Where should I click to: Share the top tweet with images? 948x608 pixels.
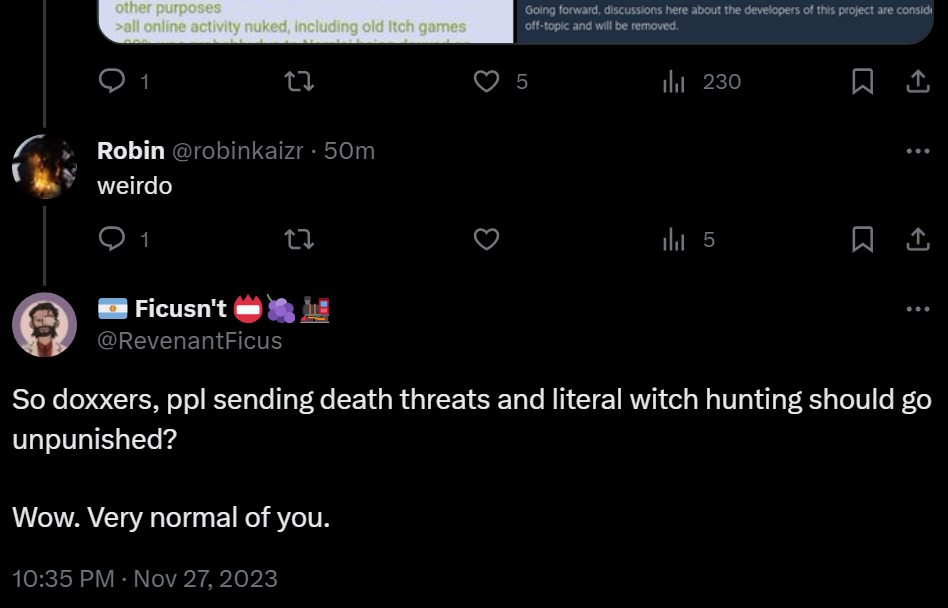(917, 82)
